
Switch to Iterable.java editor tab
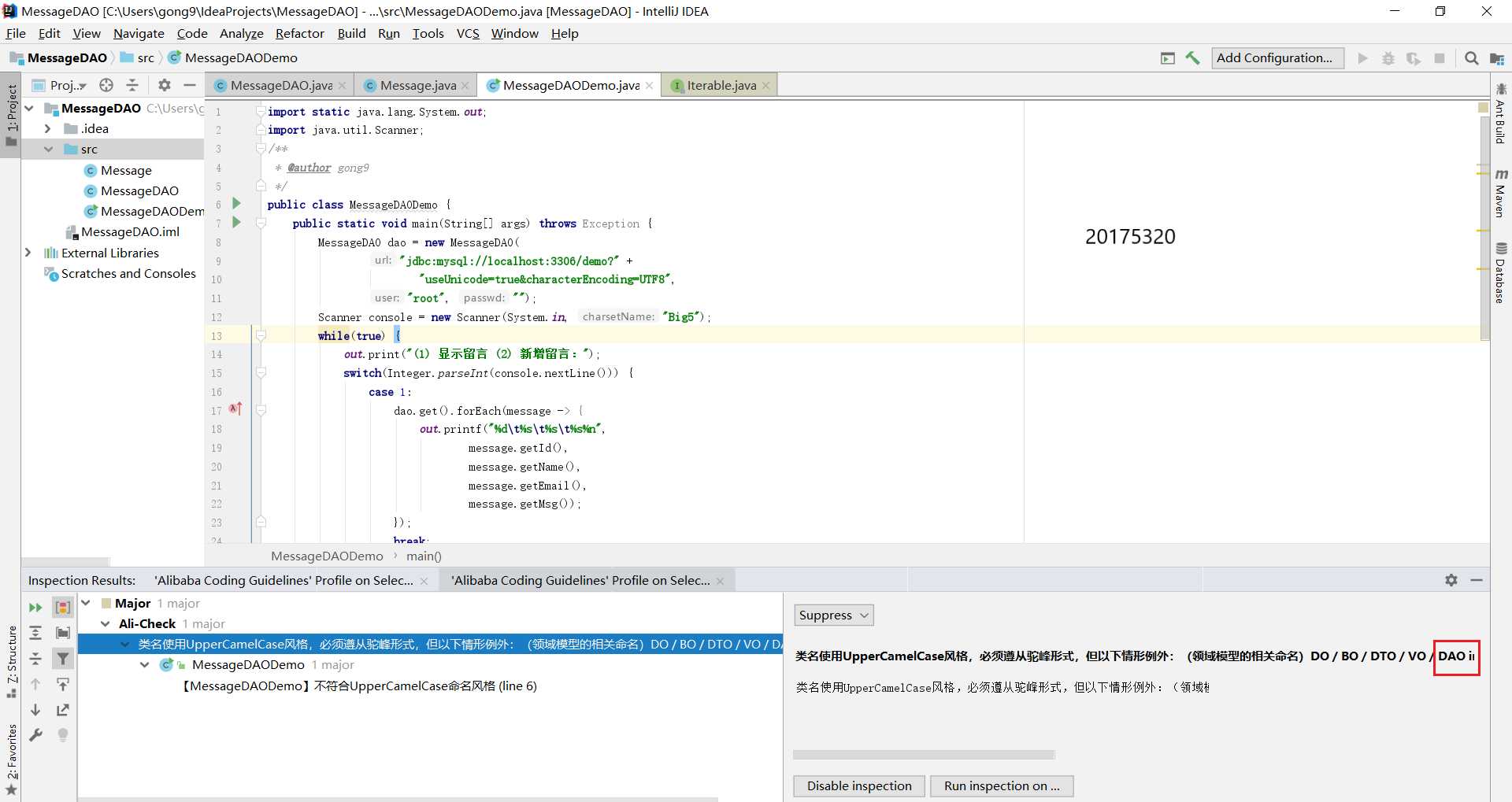721,85
